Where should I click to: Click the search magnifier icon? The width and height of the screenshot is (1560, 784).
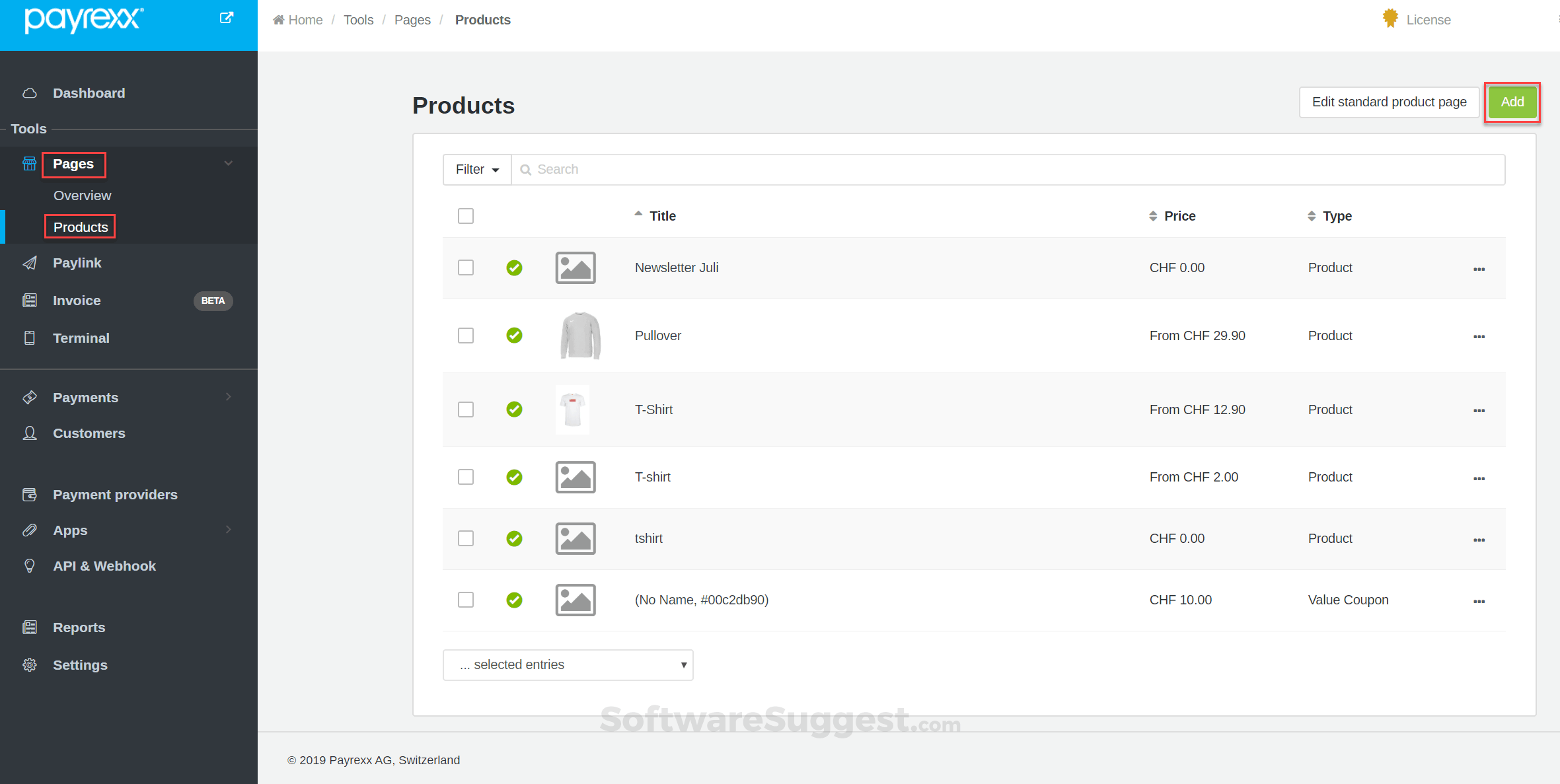526,170
